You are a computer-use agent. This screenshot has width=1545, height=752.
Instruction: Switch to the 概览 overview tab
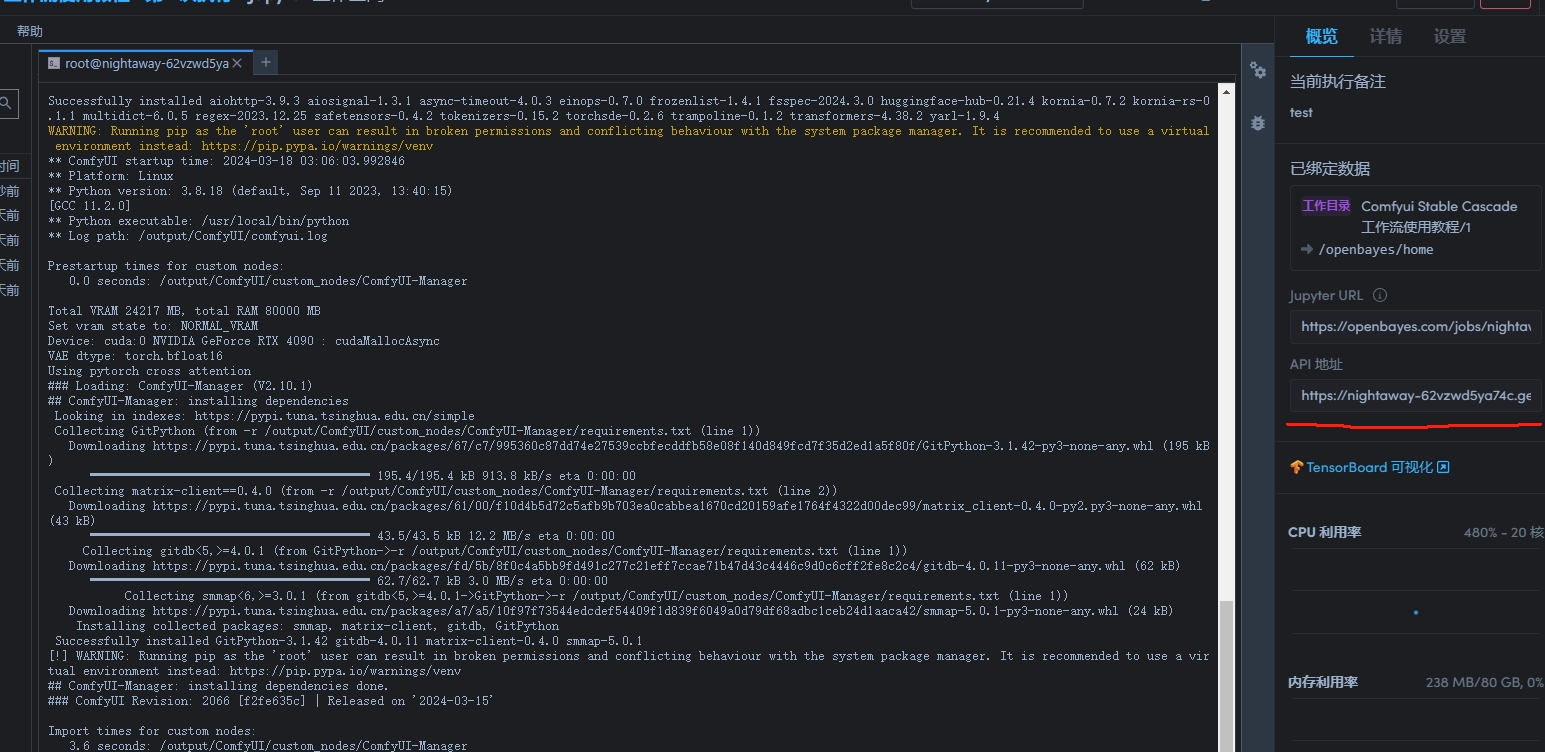pyautogui.click(x=1321, y=37)
